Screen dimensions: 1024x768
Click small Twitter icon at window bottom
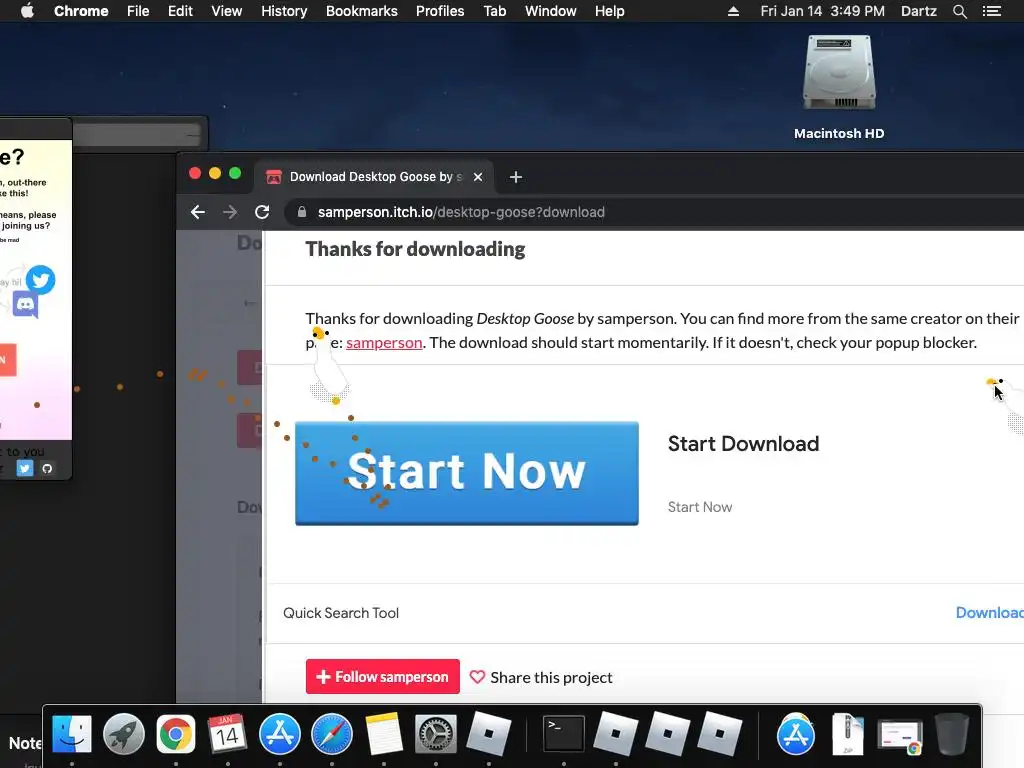click(25, 468)
